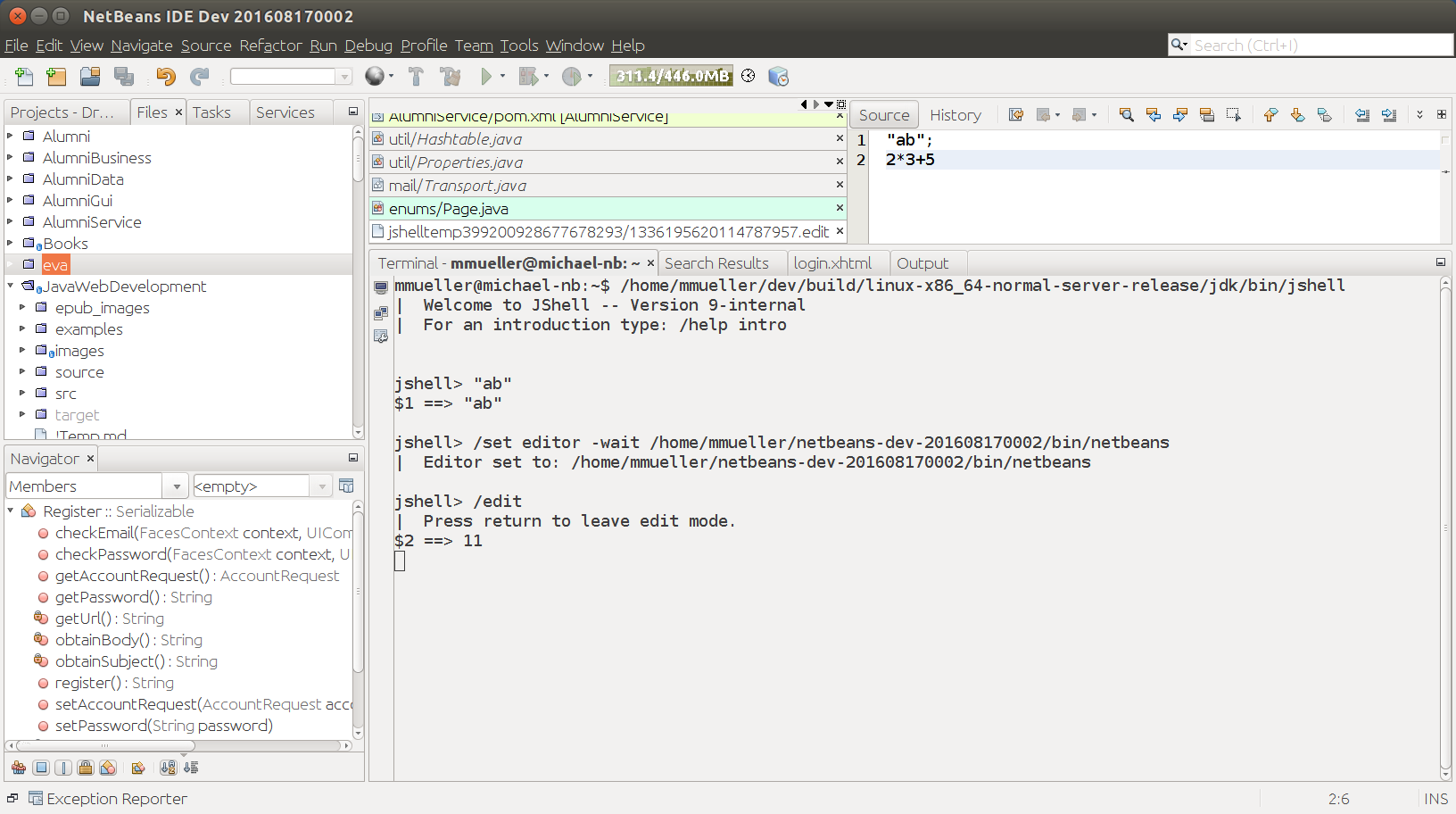Open the New Project icon
This screenshot has width=1456, height=814.
56,77
